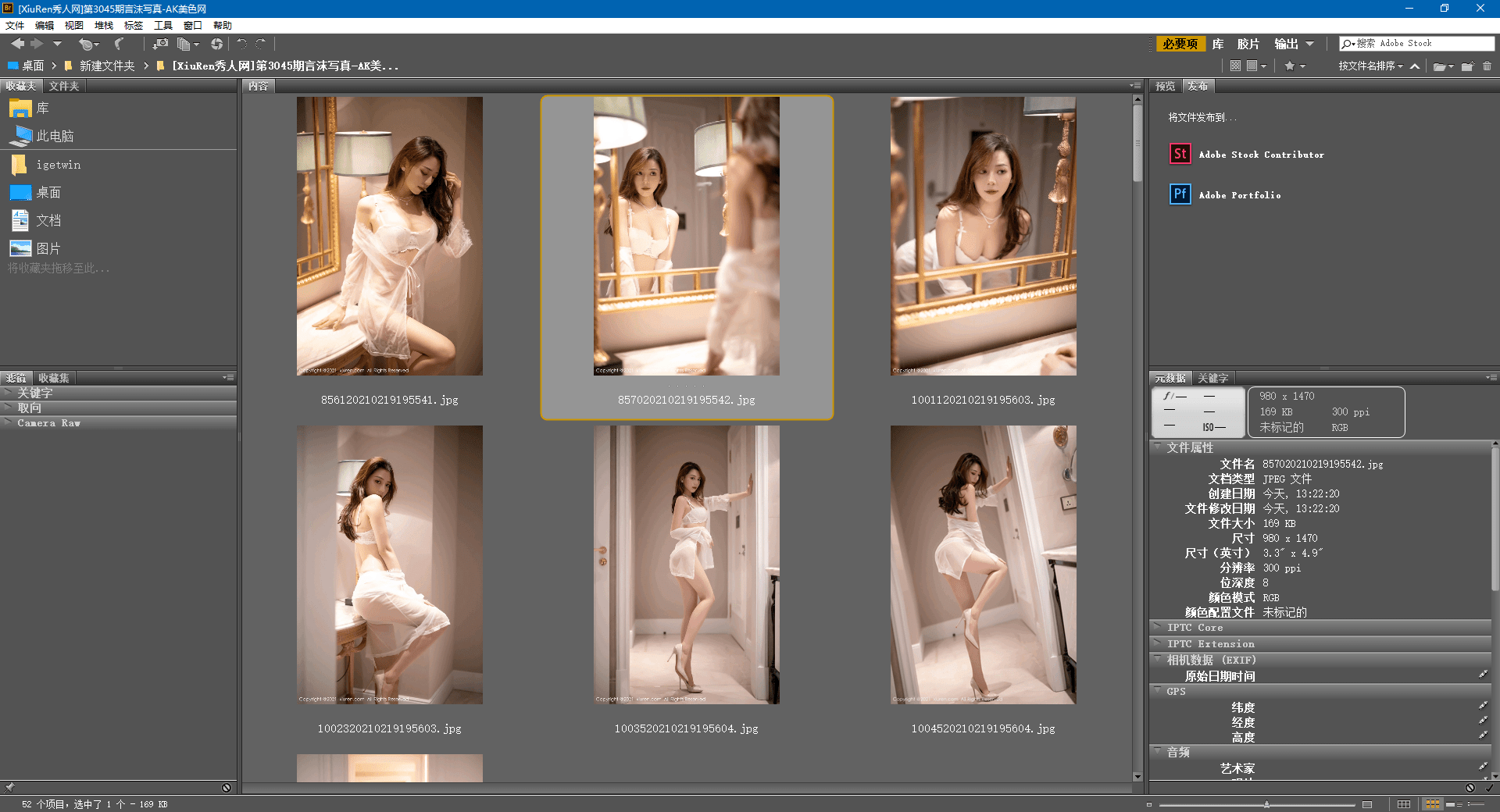Open the 编辑 menu
This screenshot has width=1500, height=812.
point(45,26)
